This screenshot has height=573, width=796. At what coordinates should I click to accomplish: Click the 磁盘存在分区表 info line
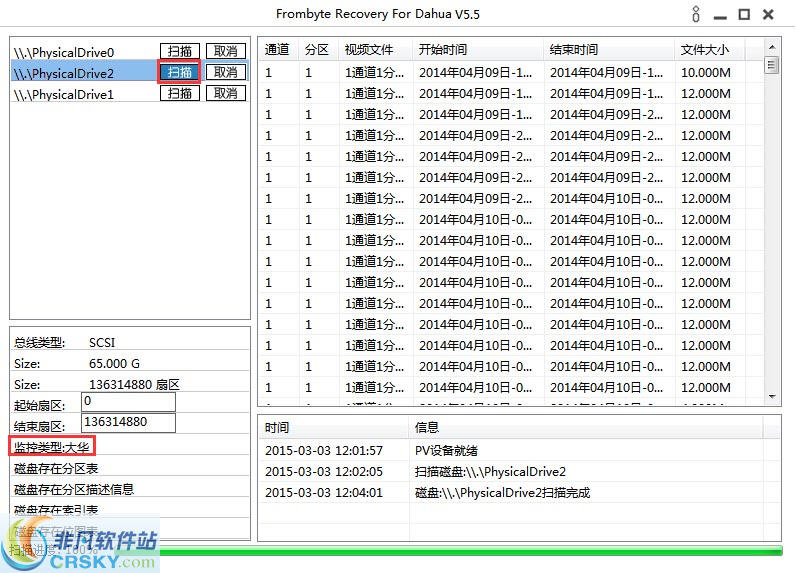click(x=56, y=468)
